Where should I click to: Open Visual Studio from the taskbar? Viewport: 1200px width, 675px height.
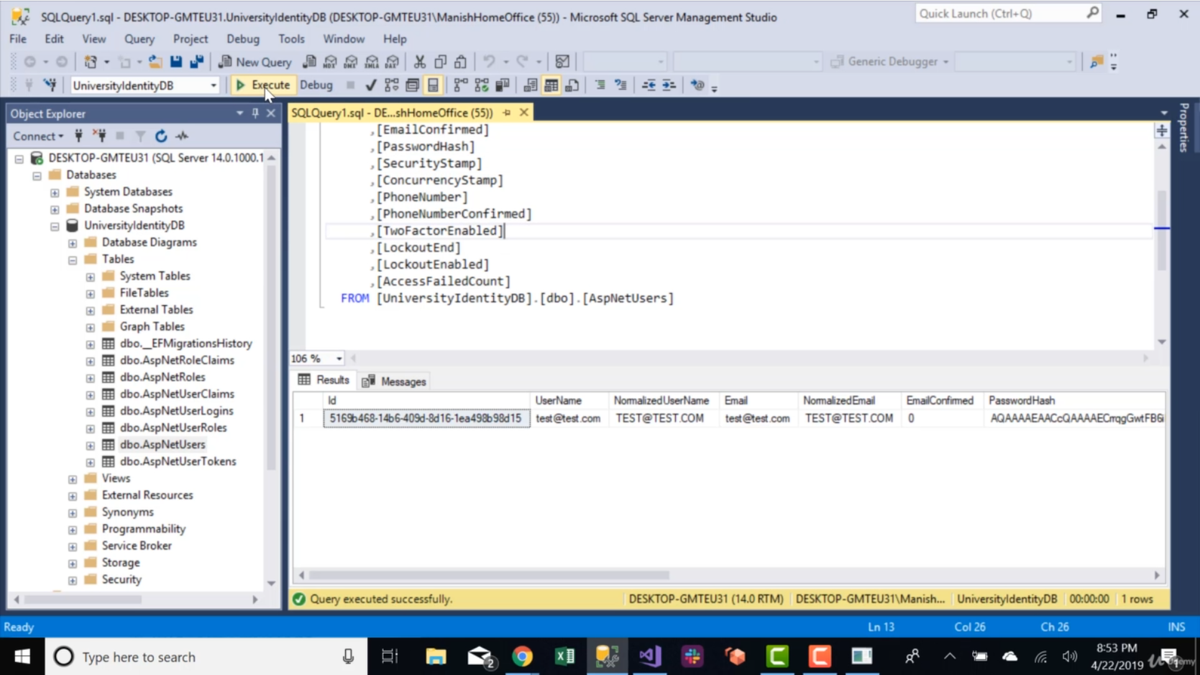click(650, 656)
